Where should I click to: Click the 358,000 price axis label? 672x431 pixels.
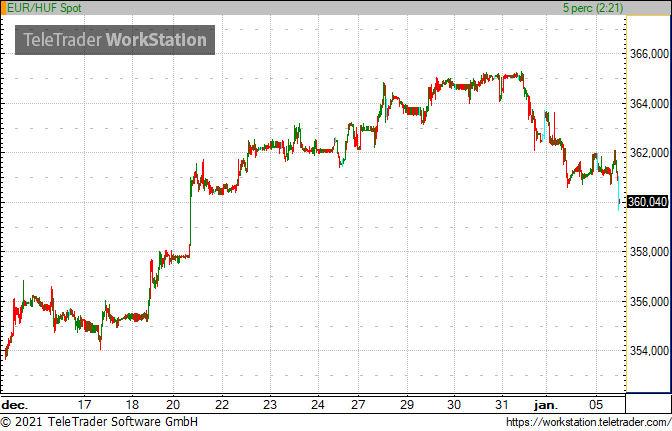(649, 252)
